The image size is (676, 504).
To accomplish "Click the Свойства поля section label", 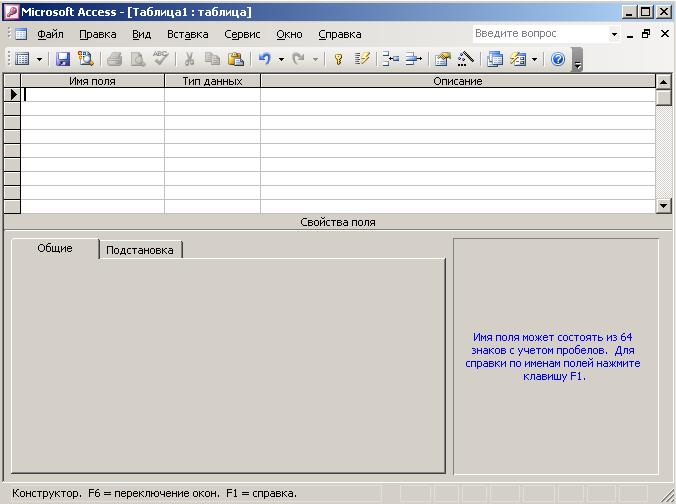I will 338,222.
